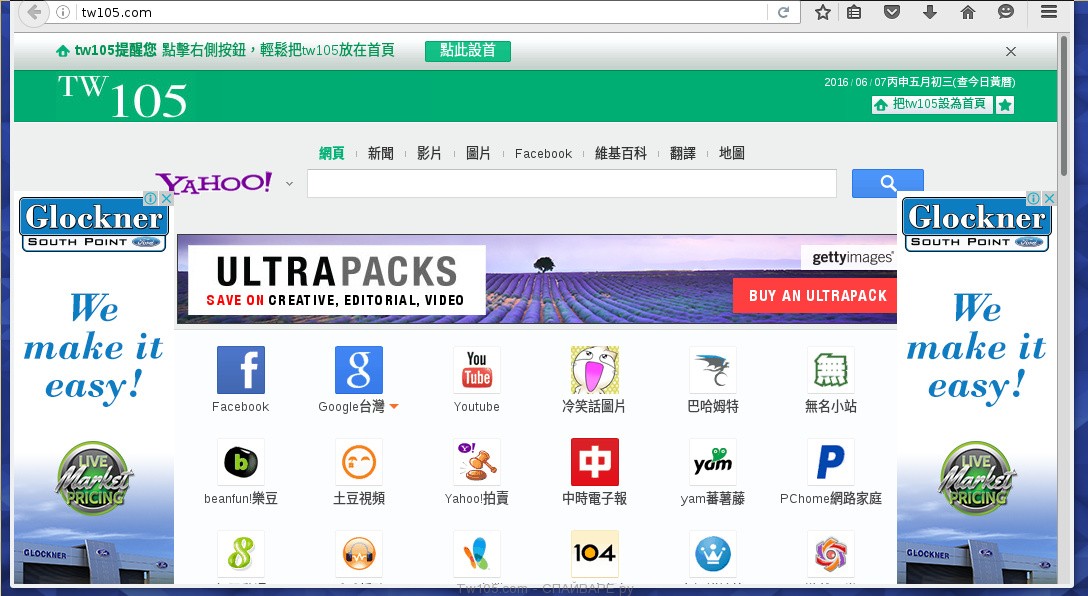Open the Pocket icon in toolbar

892,12
